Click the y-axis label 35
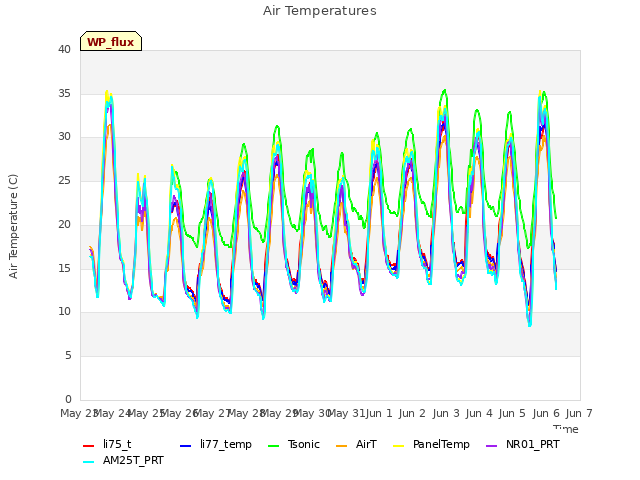640x480 pixels. [64, 93]
